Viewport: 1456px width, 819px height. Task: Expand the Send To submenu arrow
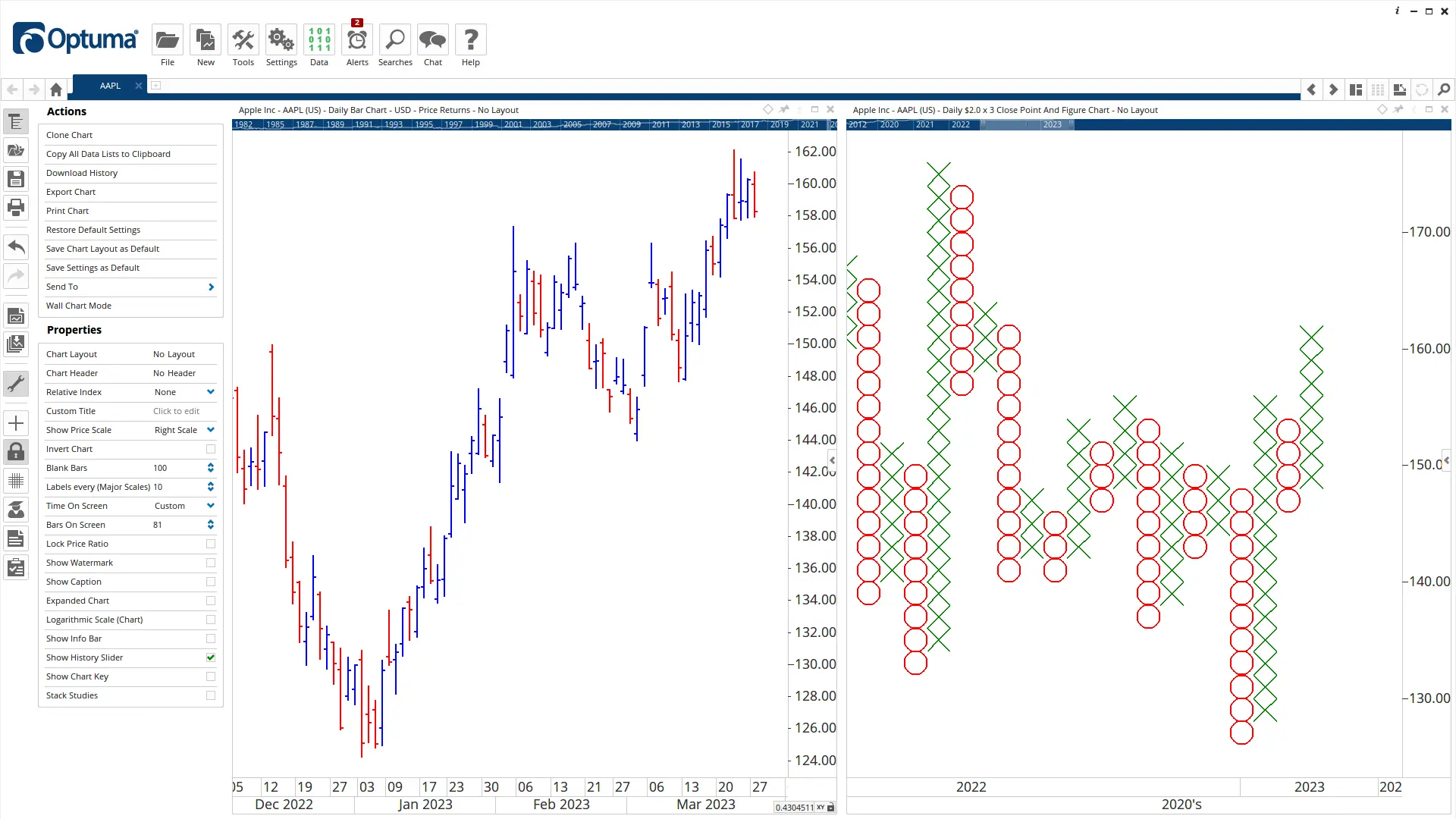[x=212, y=287]
